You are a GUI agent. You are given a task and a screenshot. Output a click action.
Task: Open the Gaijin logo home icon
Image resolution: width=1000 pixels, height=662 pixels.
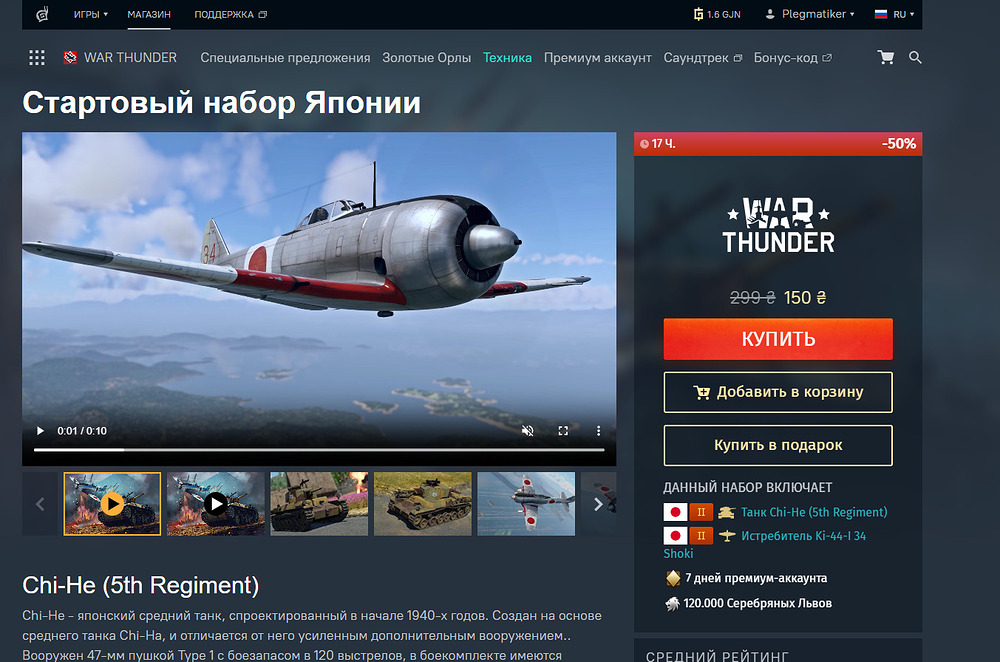pyautogui.click(x=42, y=14)
